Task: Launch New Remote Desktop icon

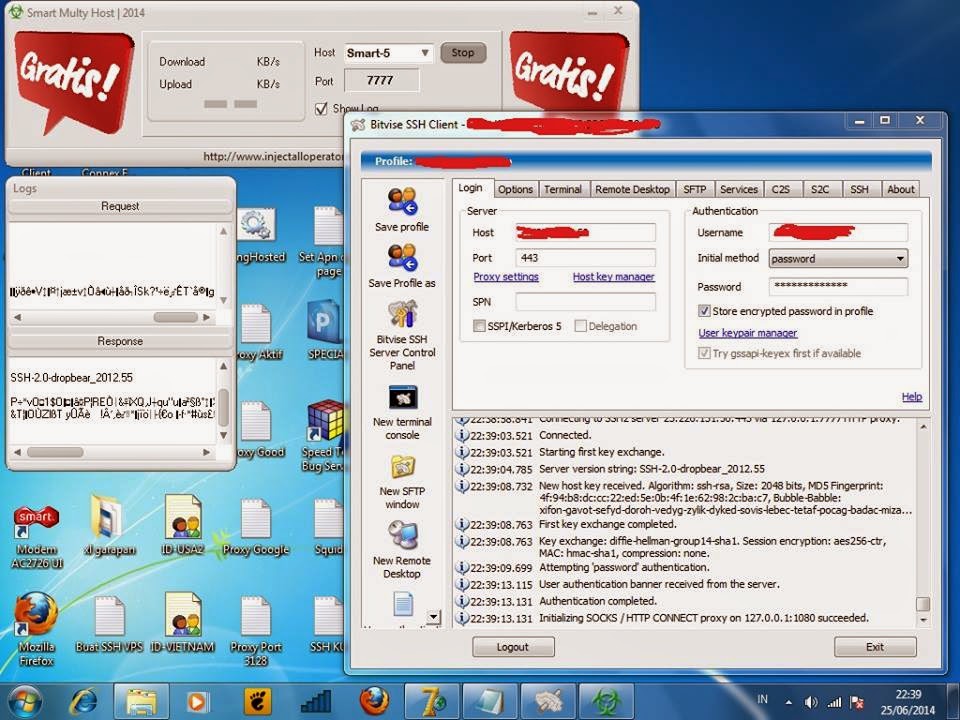Action: tap(403, 536)
